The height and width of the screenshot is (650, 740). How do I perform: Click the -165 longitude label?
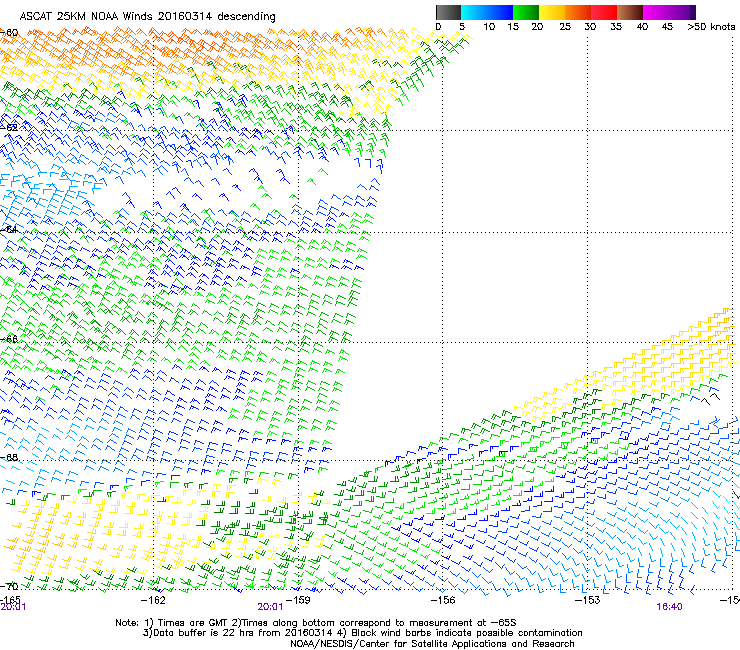(10, 600)
